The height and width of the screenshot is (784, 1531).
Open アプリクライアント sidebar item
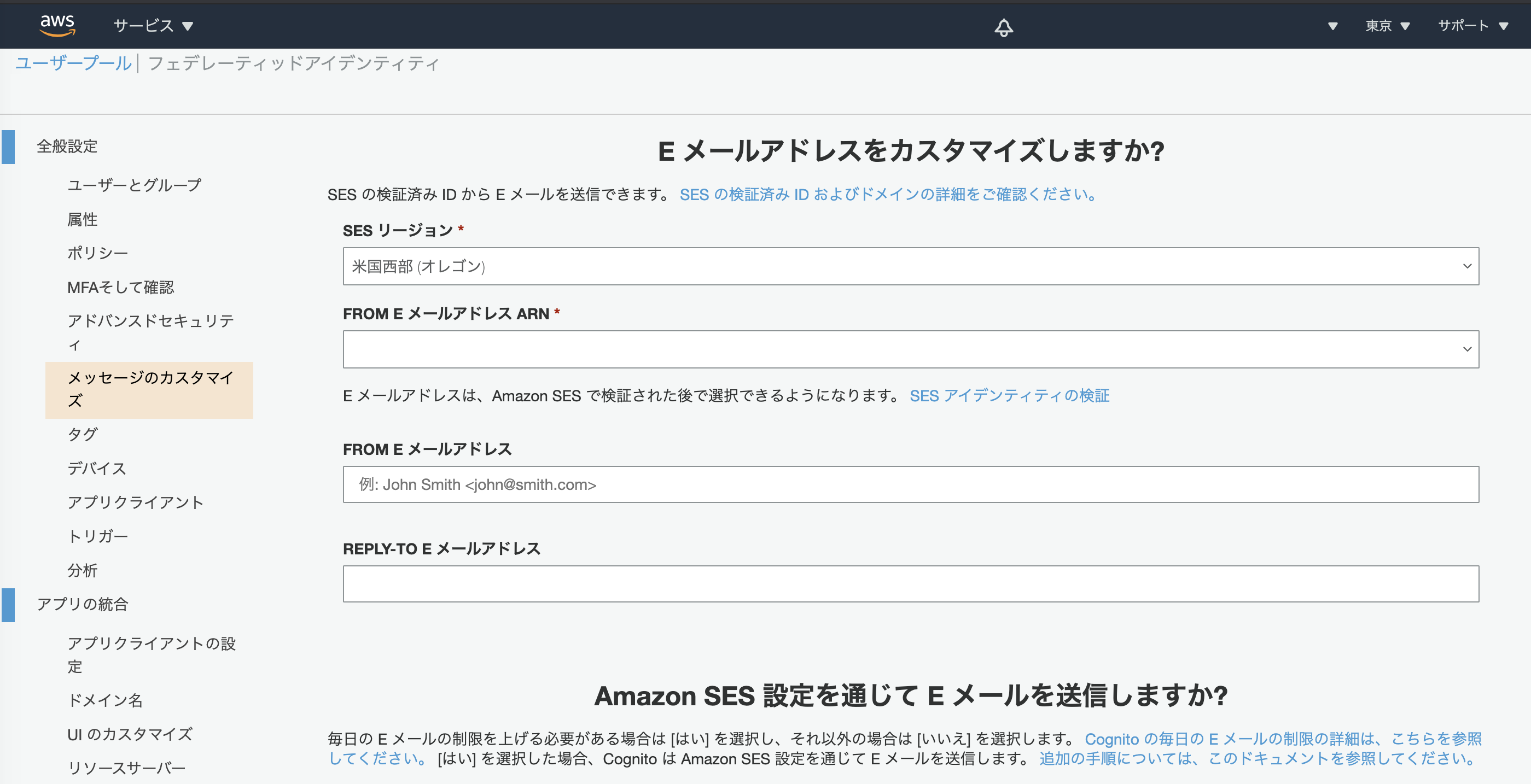coord(136,502)
